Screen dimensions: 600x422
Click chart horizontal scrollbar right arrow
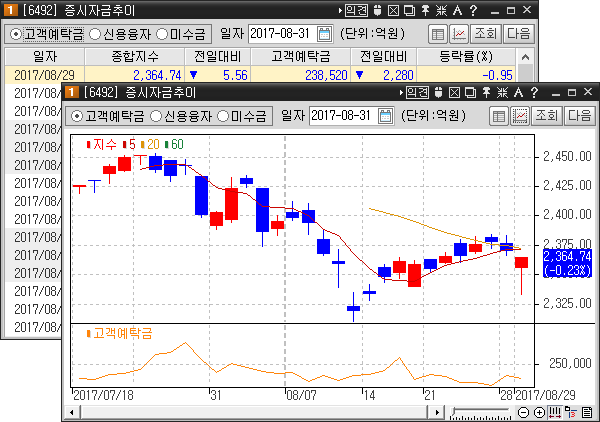[437, 412]
